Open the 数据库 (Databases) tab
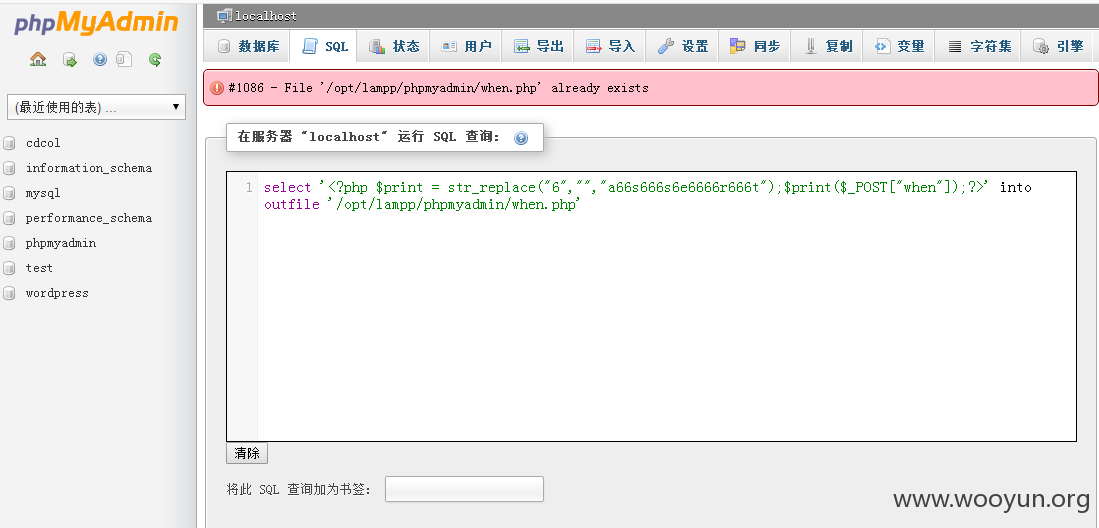The width and height of the screenshot is (1099, 528). [248, 46]
